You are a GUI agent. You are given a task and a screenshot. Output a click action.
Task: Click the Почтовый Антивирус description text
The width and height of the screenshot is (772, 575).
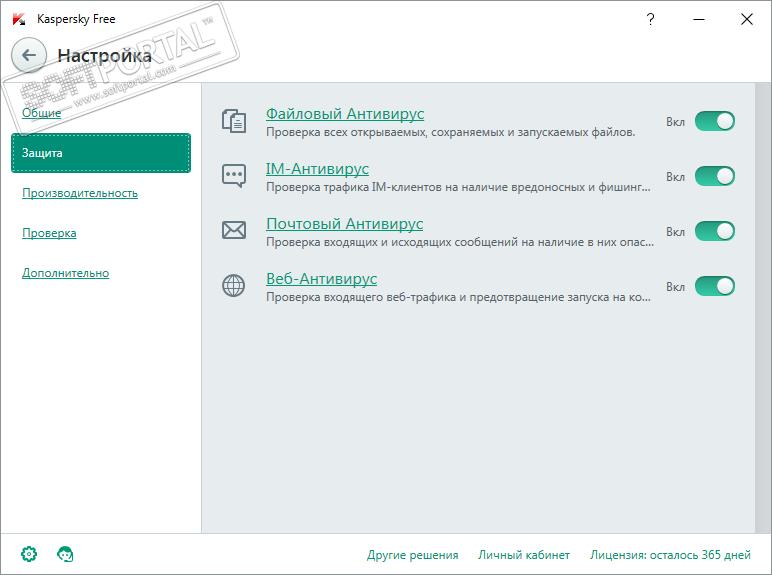pos(460,242)
